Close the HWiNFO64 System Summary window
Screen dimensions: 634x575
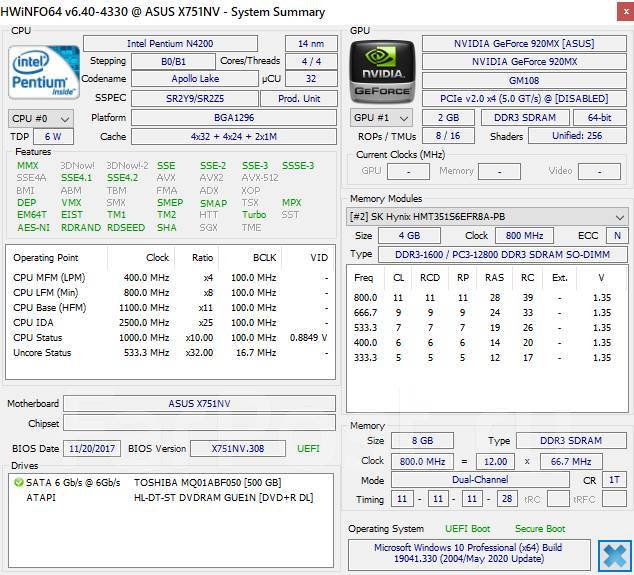click(626, 12)
